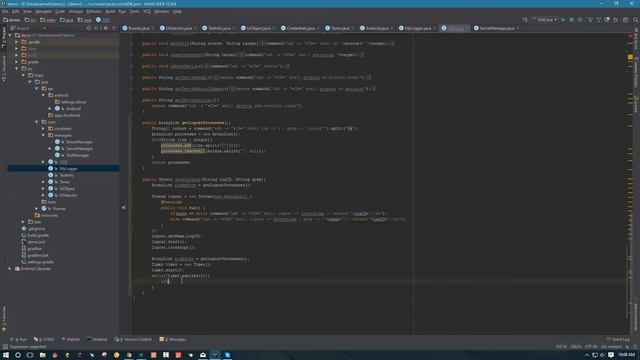Expand the External Libraries node

[x=10, y=269]
